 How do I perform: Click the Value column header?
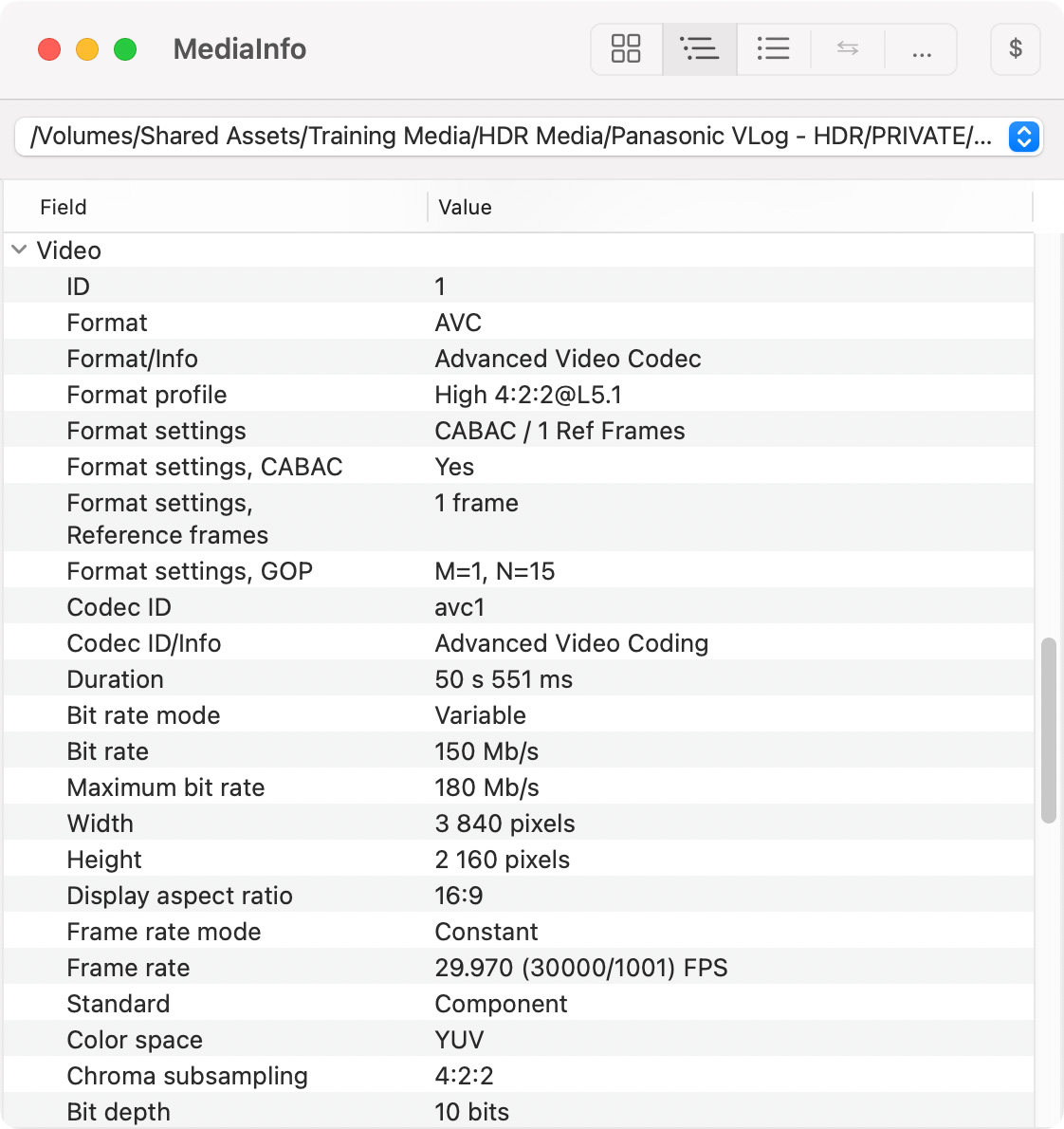[x=465, y=208]
